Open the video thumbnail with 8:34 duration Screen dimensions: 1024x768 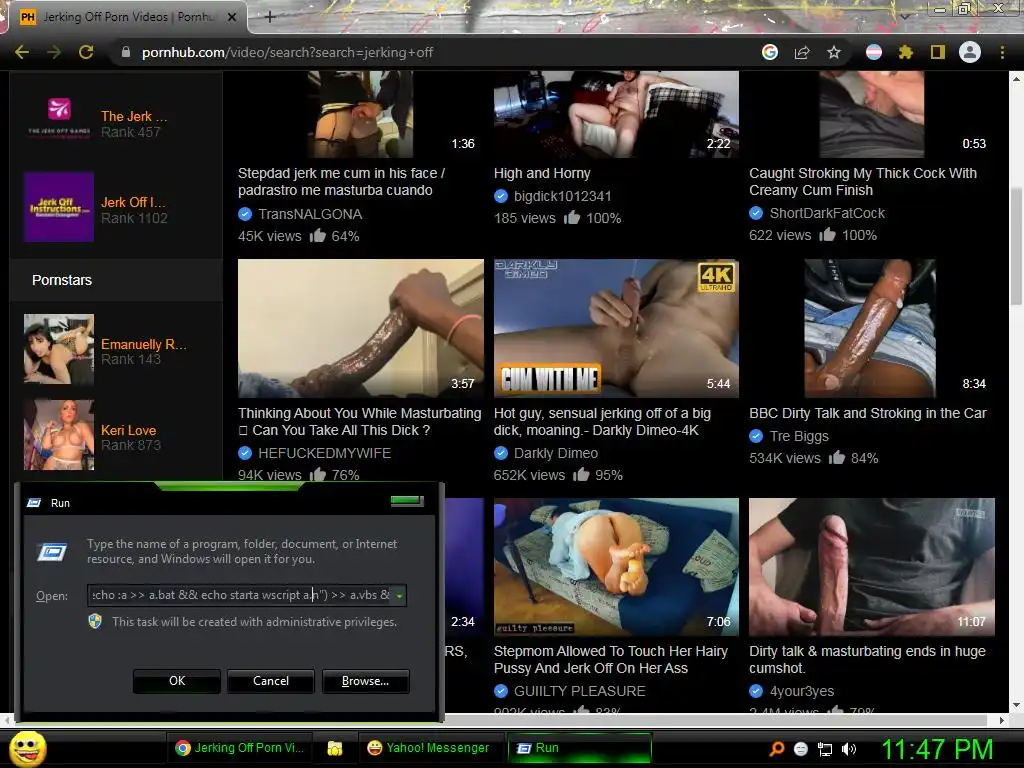[x=871, y=328]
